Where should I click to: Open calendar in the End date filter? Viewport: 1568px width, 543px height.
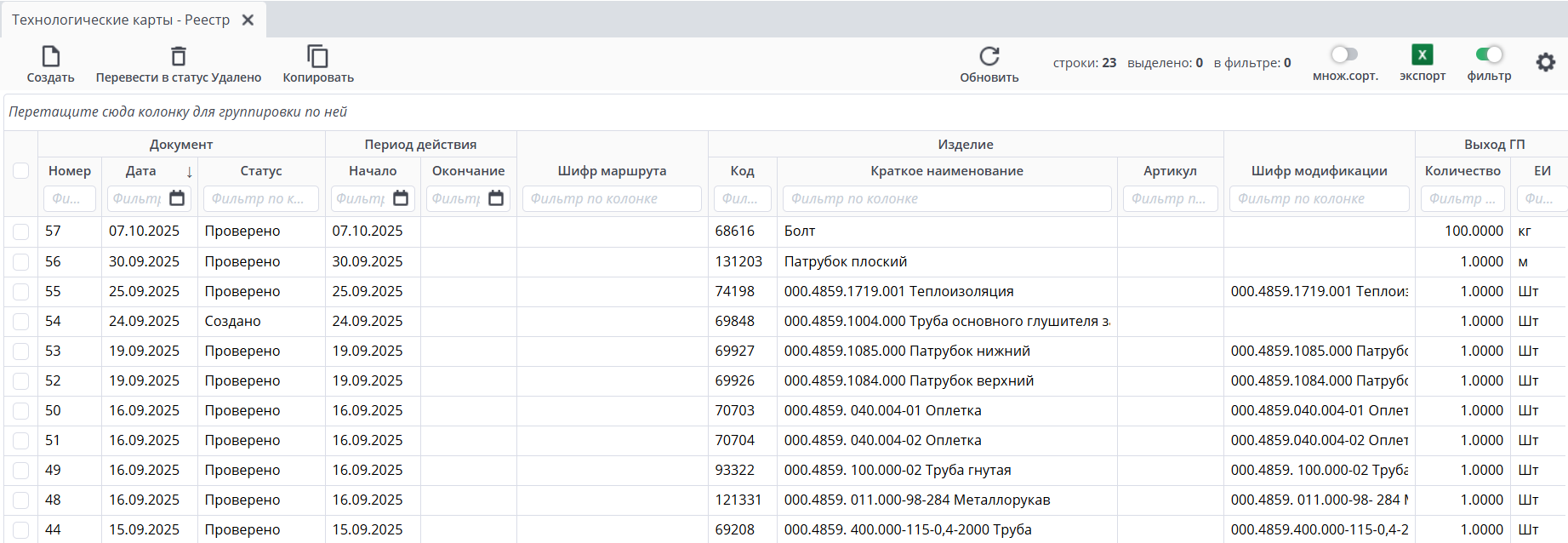point(496,198)
